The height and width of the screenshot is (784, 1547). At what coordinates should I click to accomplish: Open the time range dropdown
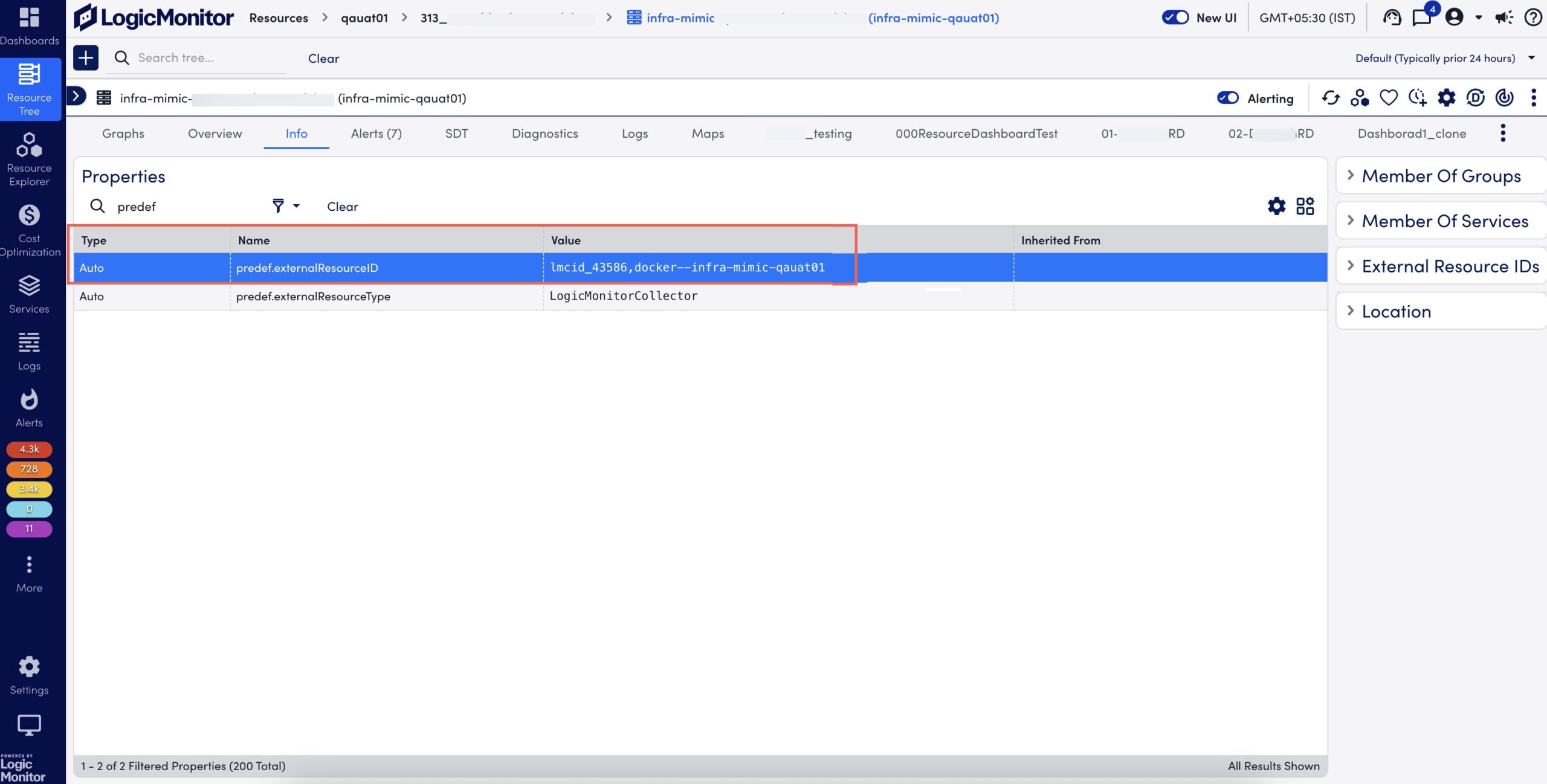pyautogui.click(x=1444, y=58)
